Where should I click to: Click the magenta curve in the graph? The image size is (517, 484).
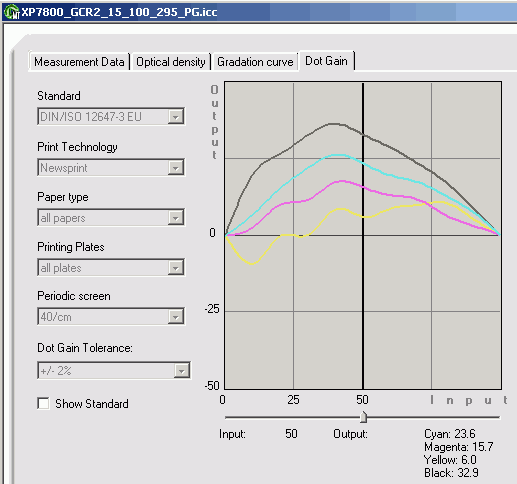(342, 181)
